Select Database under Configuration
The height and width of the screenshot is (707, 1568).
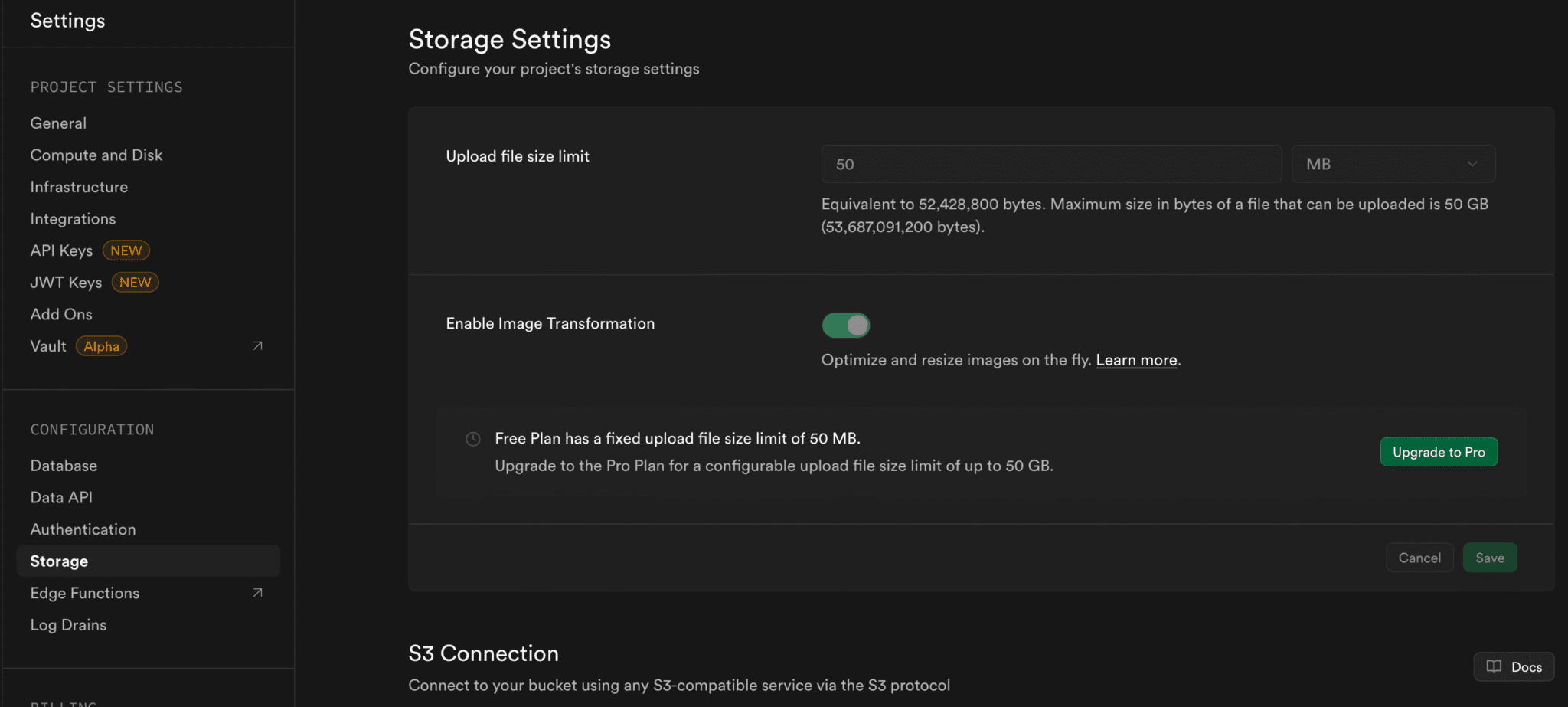pos(64,466)
